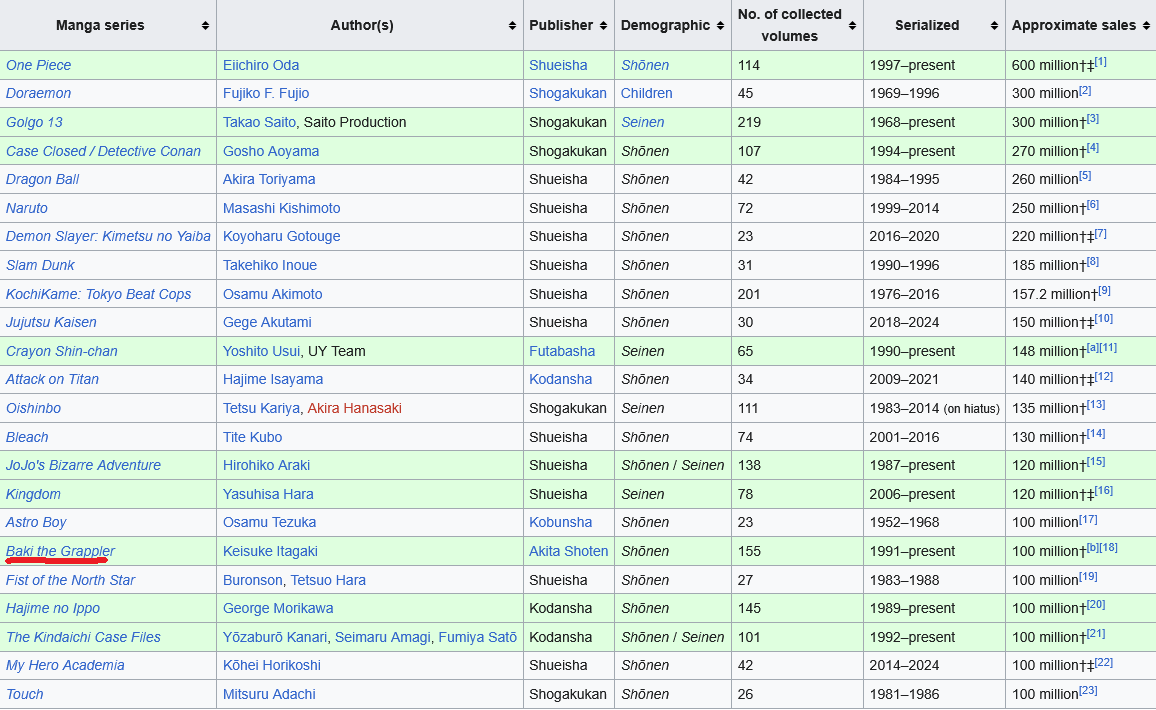This screenshot has width=1156, height=710.
Task: Sort by Demographic using arrow icon
Action: (x=720, y=25)
